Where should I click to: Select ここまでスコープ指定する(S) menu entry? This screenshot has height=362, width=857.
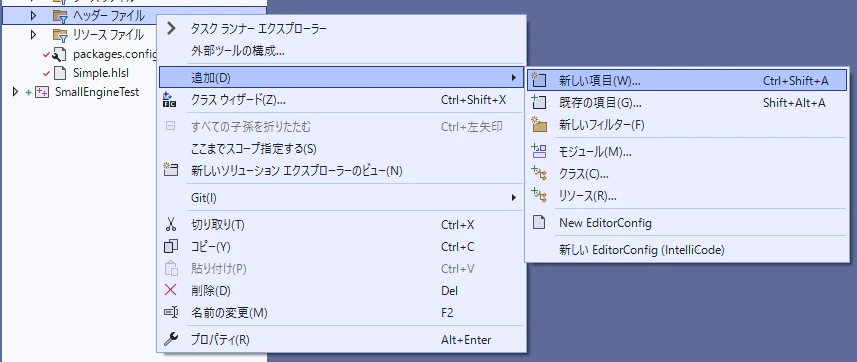[x=342, y=149]
